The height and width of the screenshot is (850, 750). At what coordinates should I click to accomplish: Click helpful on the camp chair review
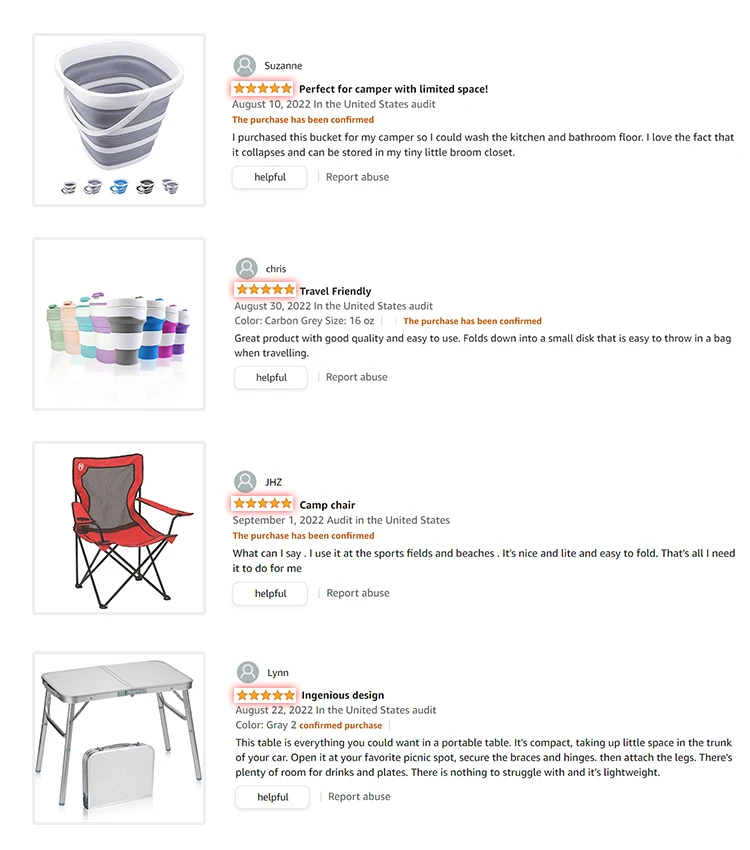[270, 593]
